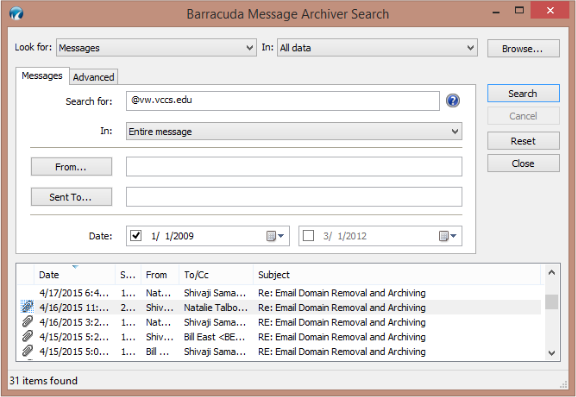Click the 31 items found status text

tap(44, 380)
